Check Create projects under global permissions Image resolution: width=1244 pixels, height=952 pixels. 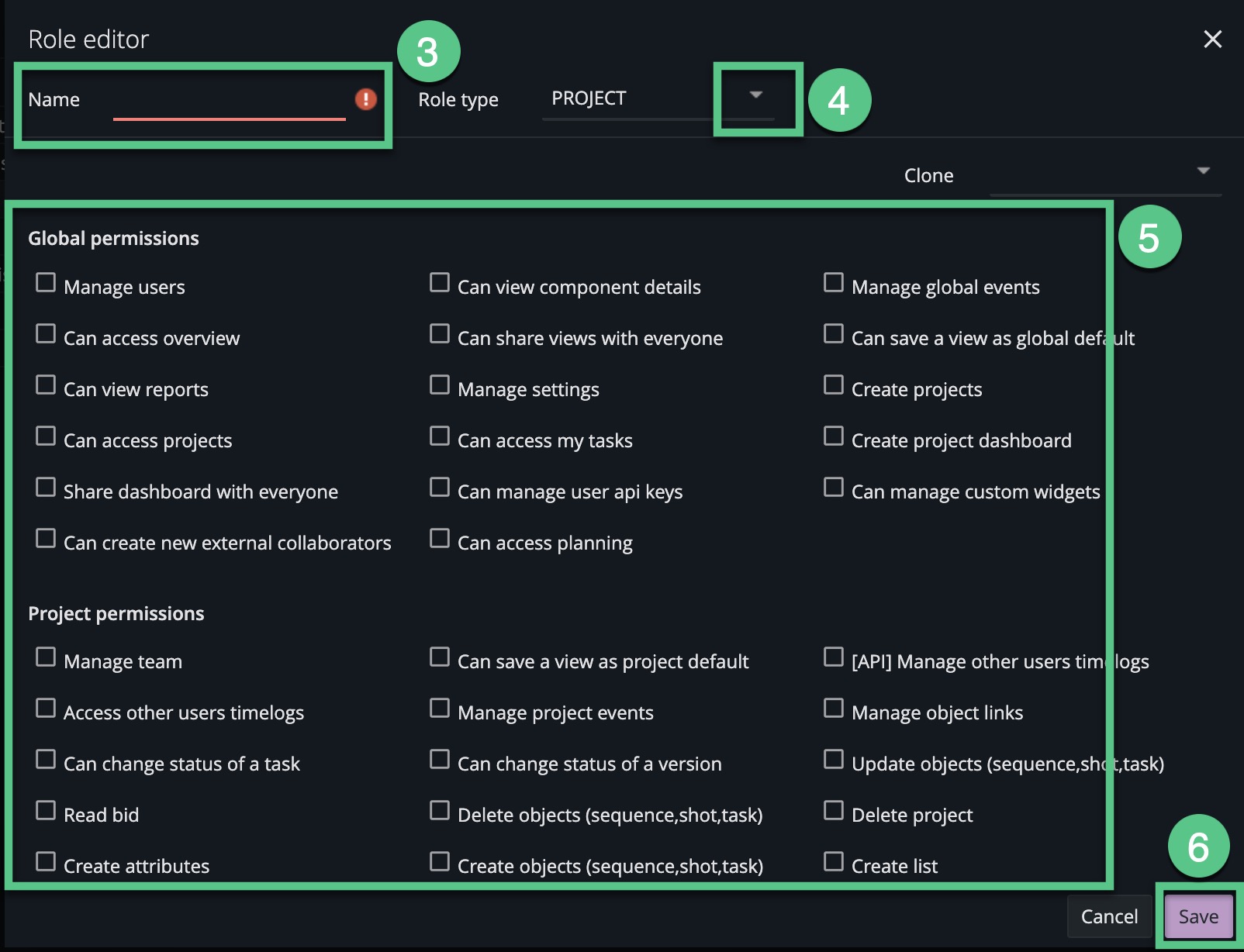coord(834,384)
